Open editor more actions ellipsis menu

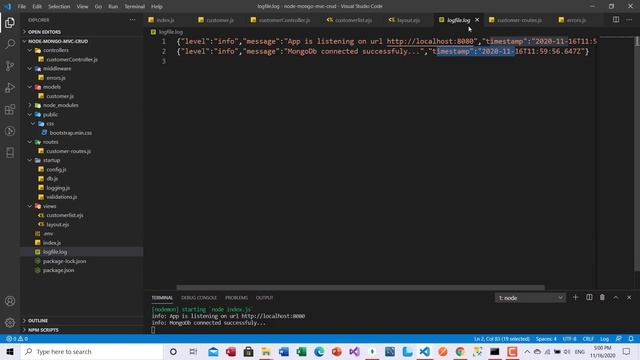[629, 20]
